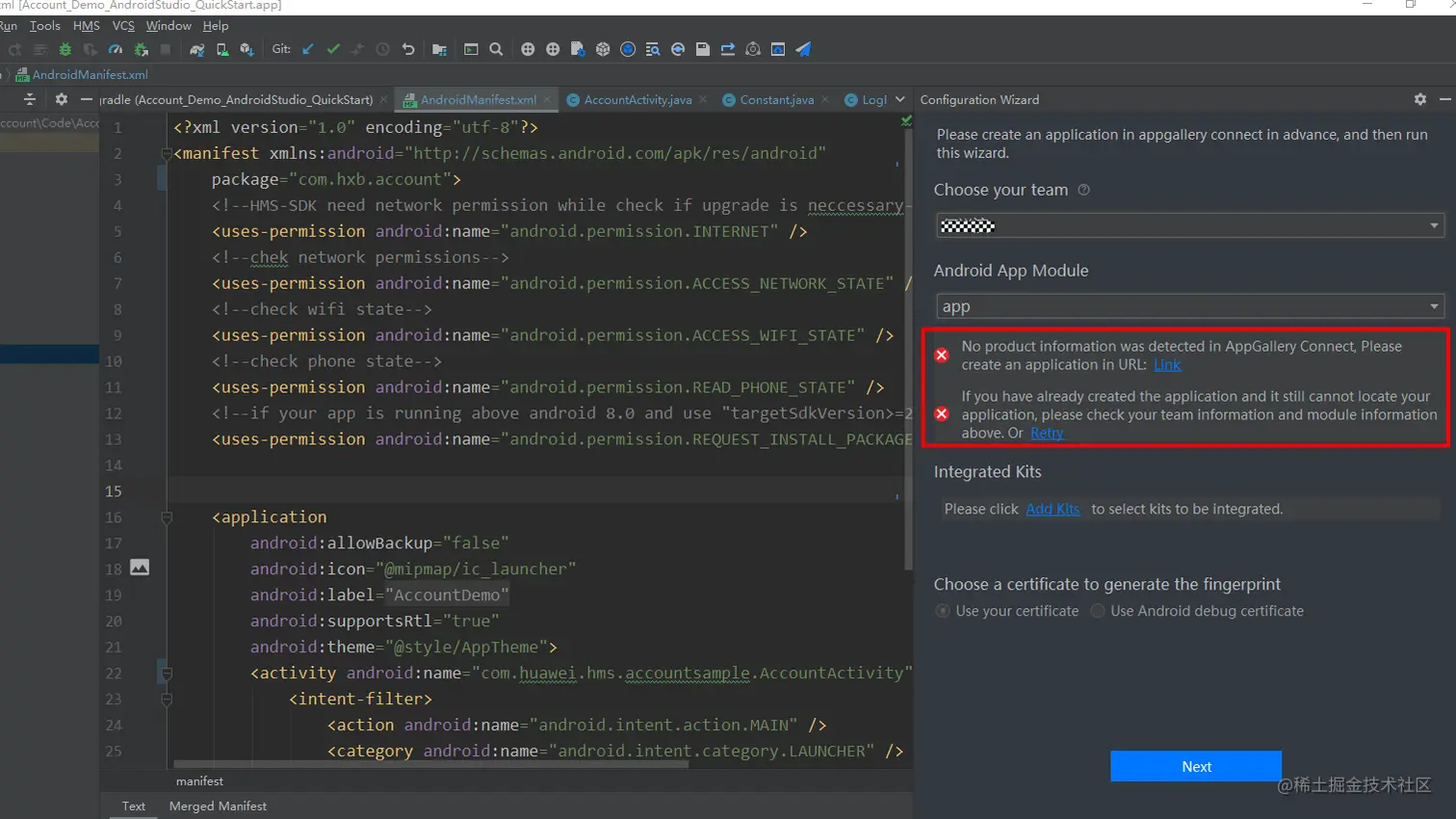
Task: Open the Android App Module dropdown
Action: 1190,306
